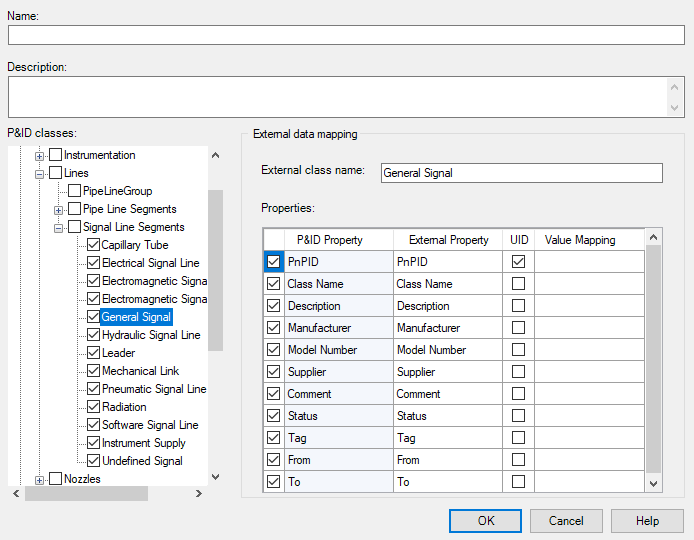Expand the Nozzles tree node
Image resolution: width=694 pixels, height=540 pixels.
(x=41, y=480)
